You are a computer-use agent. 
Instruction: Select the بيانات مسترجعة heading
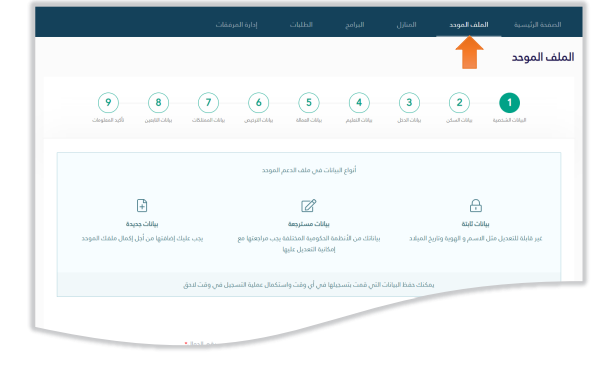pyautogui.click(x=309, y=224)
